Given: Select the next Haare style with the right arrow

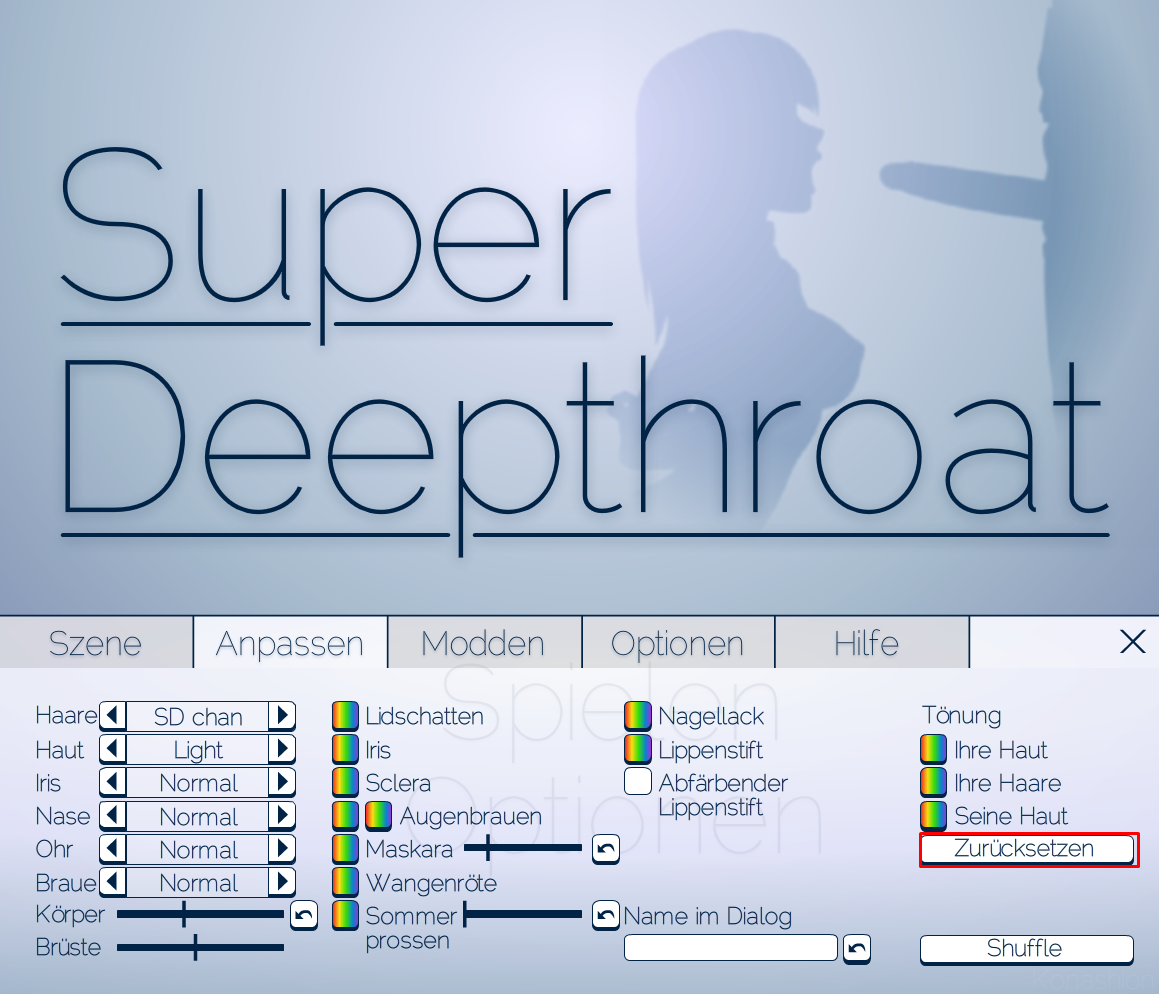Looking at the screenshot, I should [283, 716].
